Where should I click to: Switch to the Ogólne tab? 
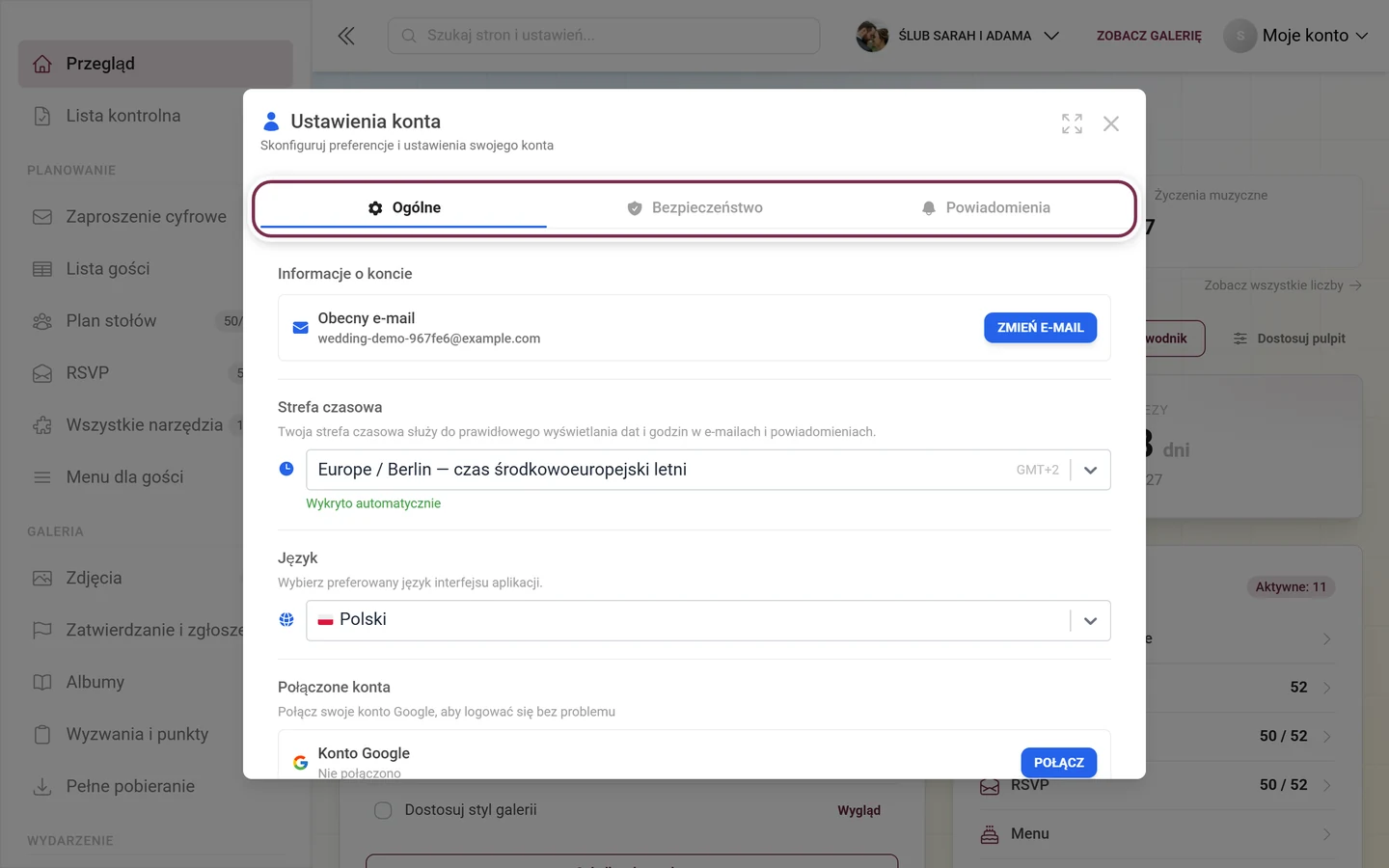point(403,207)
